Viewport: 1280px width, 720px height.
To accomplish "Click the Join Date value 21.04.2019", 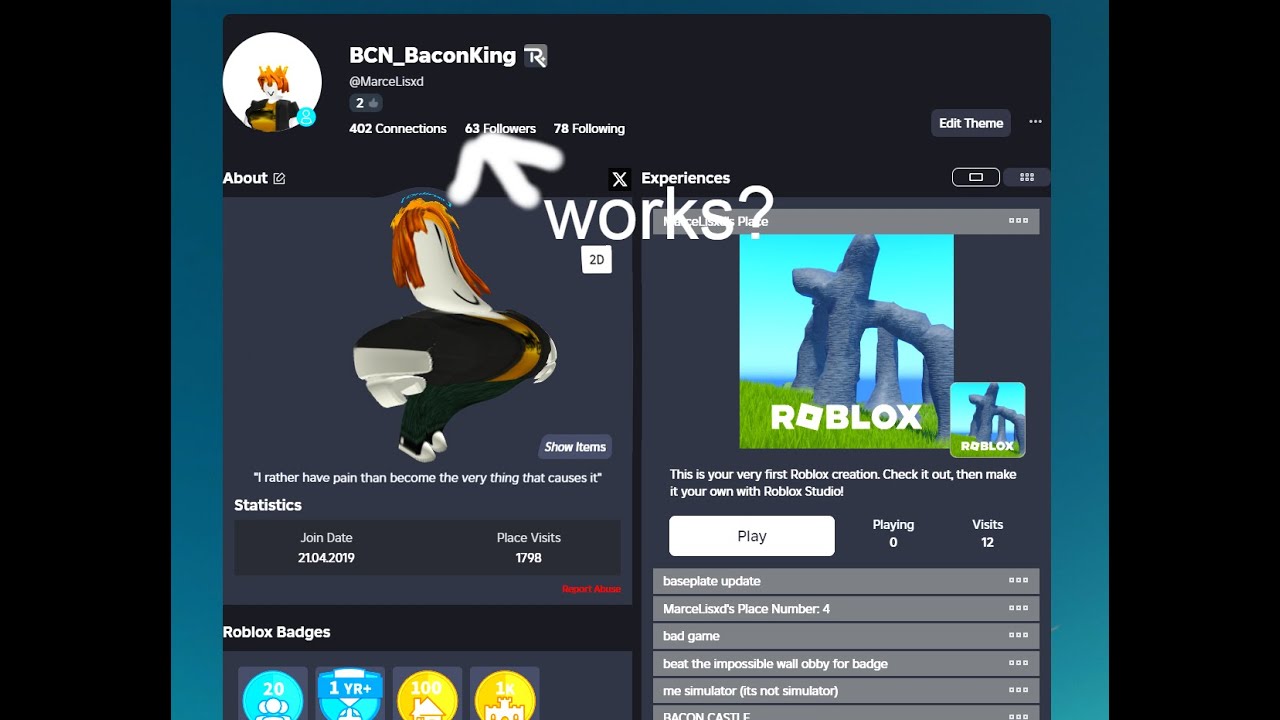I will [x=326, y=558].
